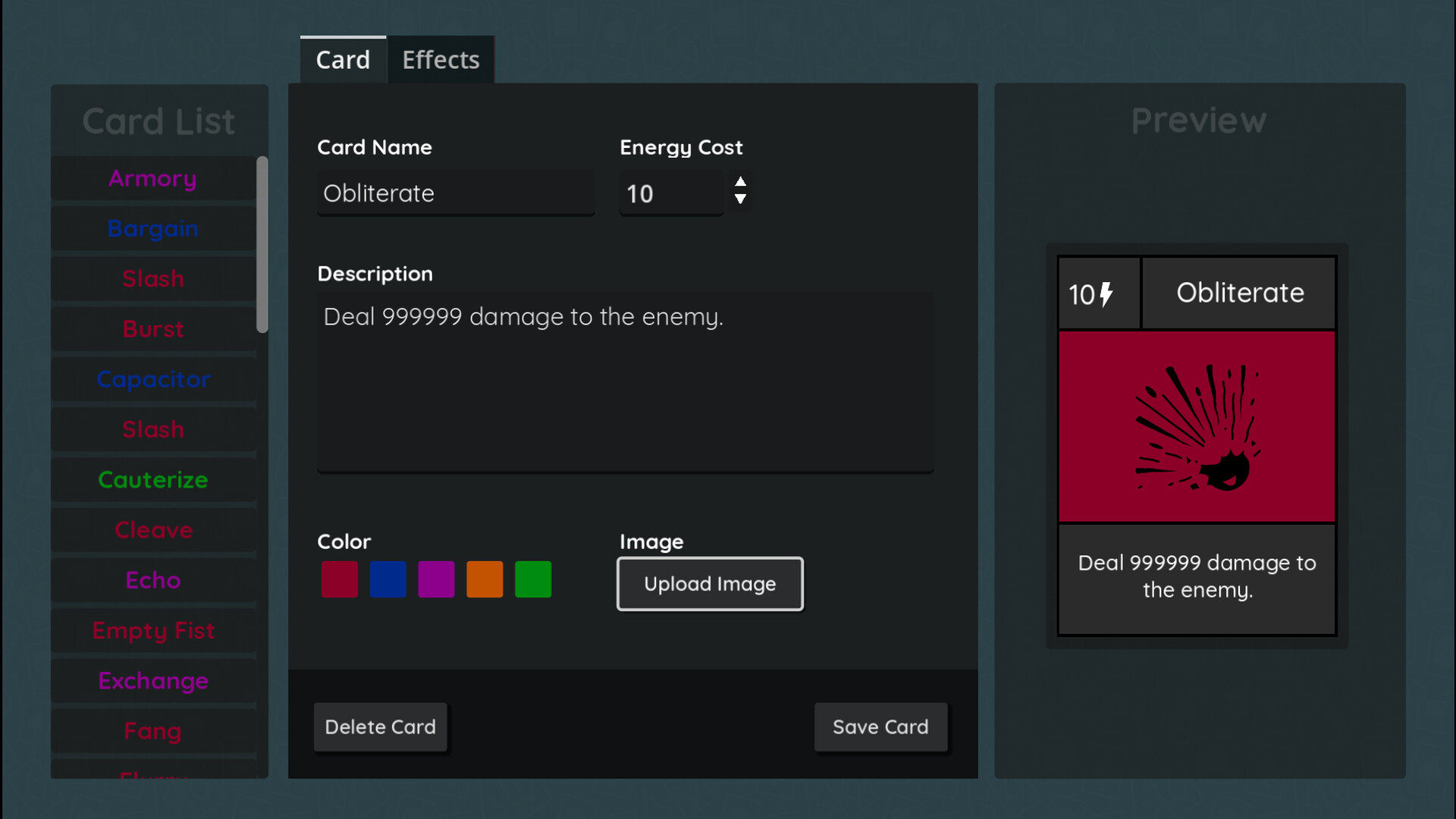The height and width of the screenshot is (819, 1456).
Task: Select the Armory card from the list
Action: tap(152, 178)
